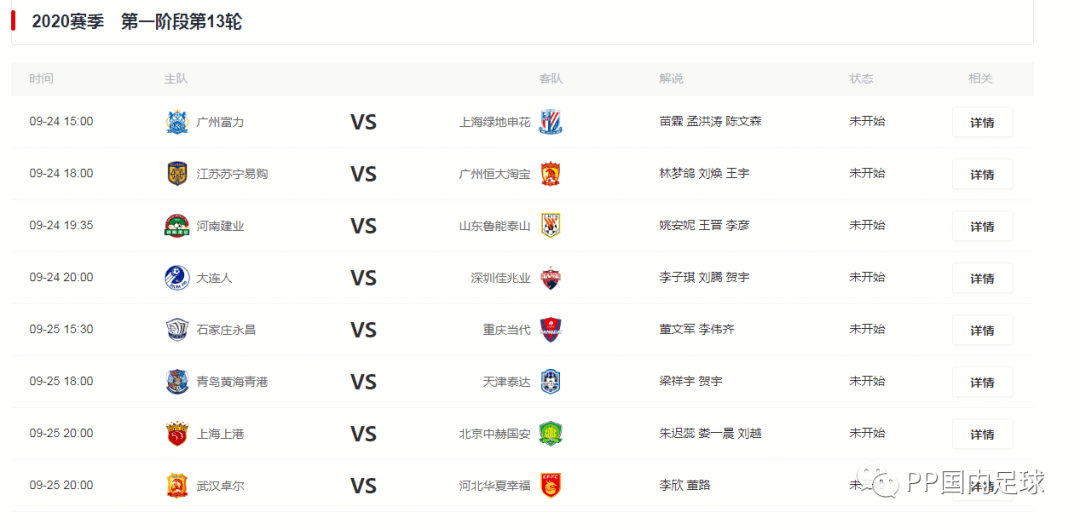Open 详情 for the 河南建业 match
The width and height of the screenshot is (1080, 530).
[982, 227]
